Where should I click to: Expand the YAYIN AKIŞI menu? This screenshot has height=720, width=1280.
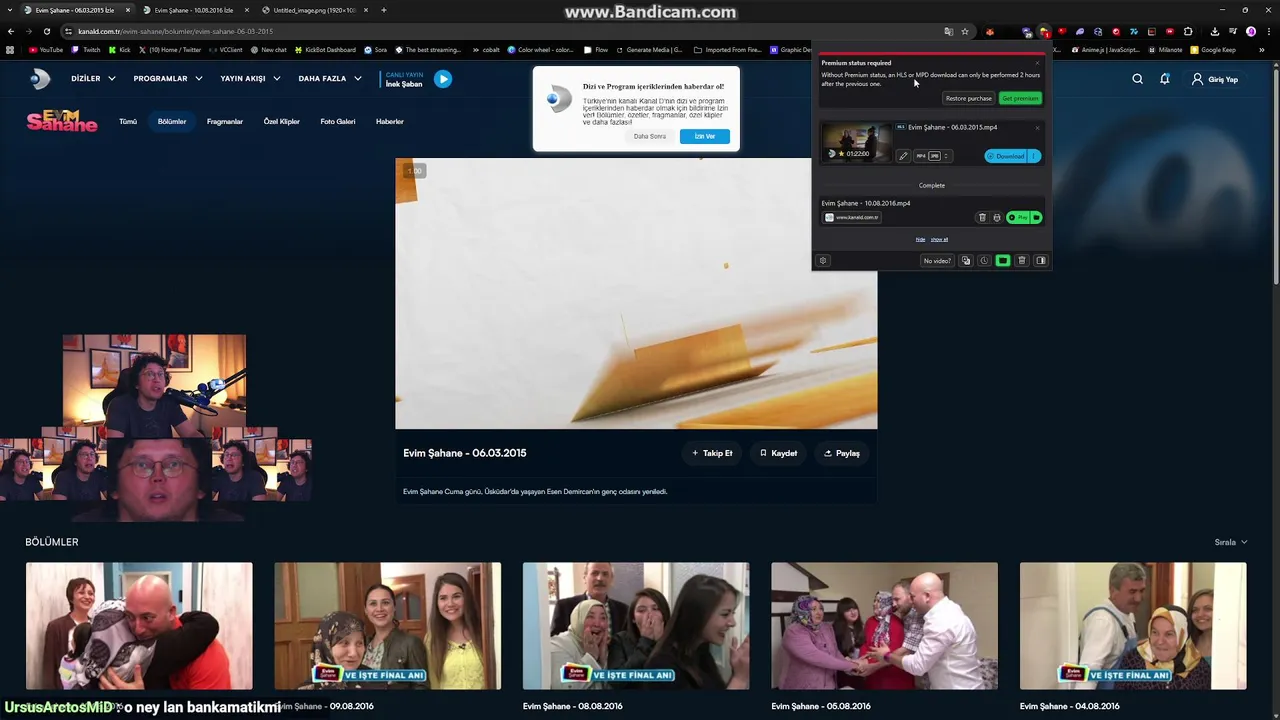click(250, 79)
